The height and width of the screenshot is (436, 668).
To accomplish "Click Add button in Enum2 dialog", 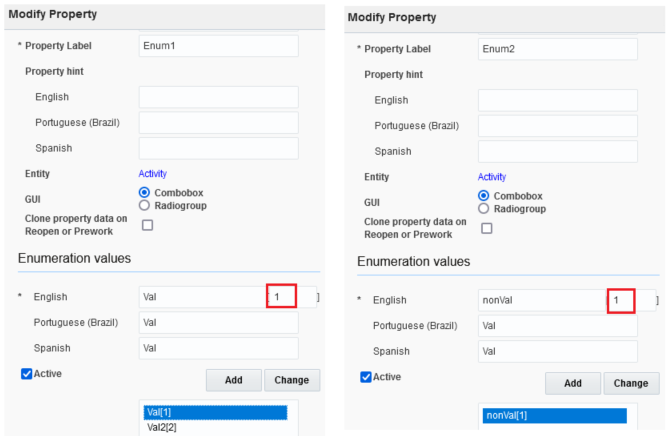I will tap(573, 384).
